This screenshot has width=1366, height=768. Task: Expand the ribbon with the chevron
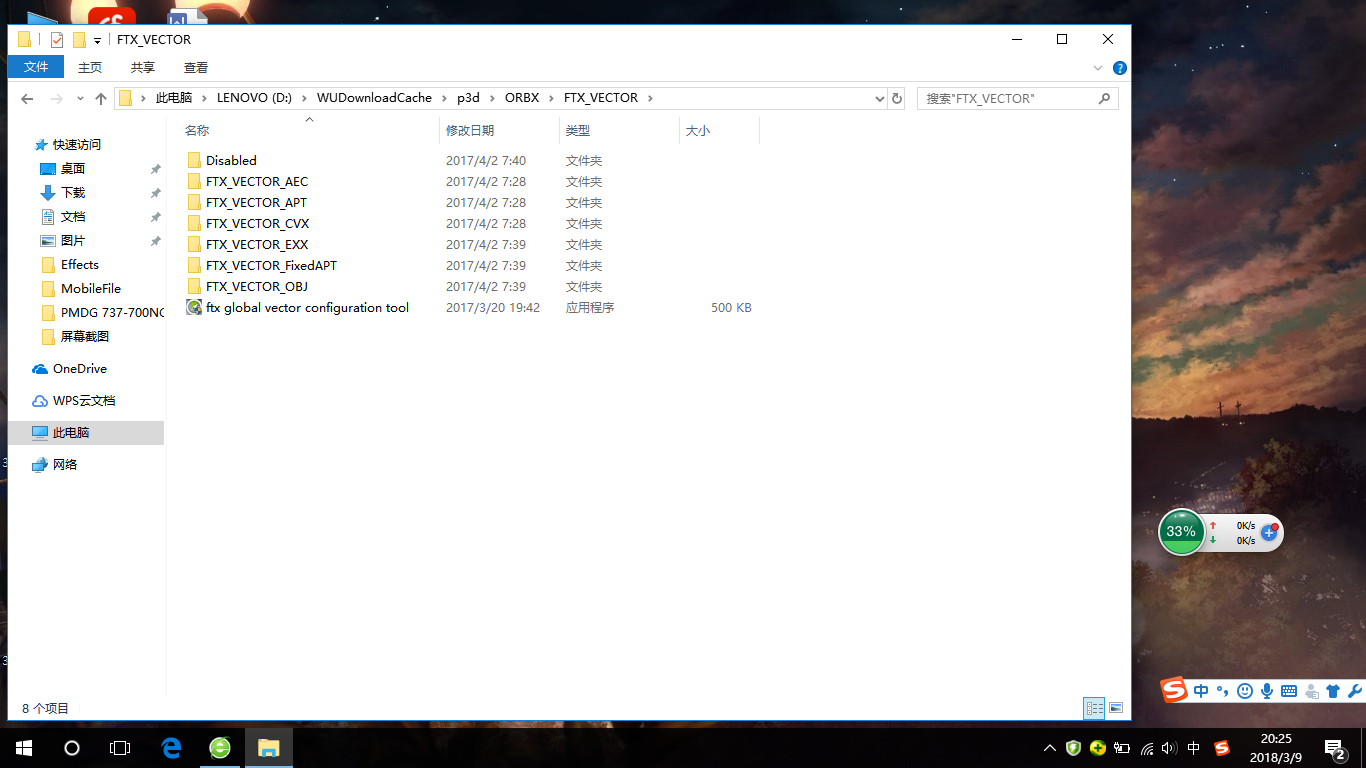coord(1100,68)
